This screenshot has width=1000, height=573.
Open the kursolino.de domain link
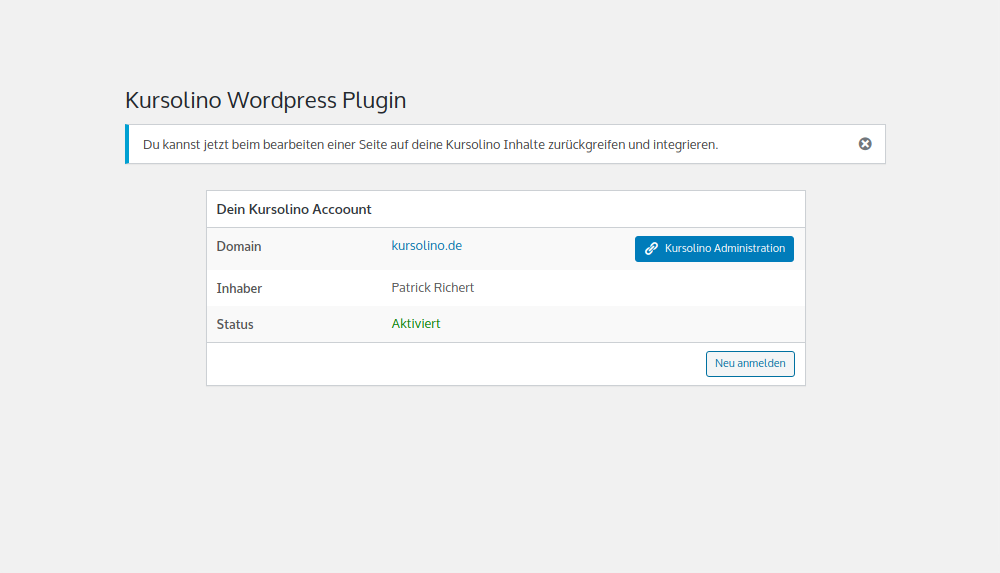(x=427, y=246)
